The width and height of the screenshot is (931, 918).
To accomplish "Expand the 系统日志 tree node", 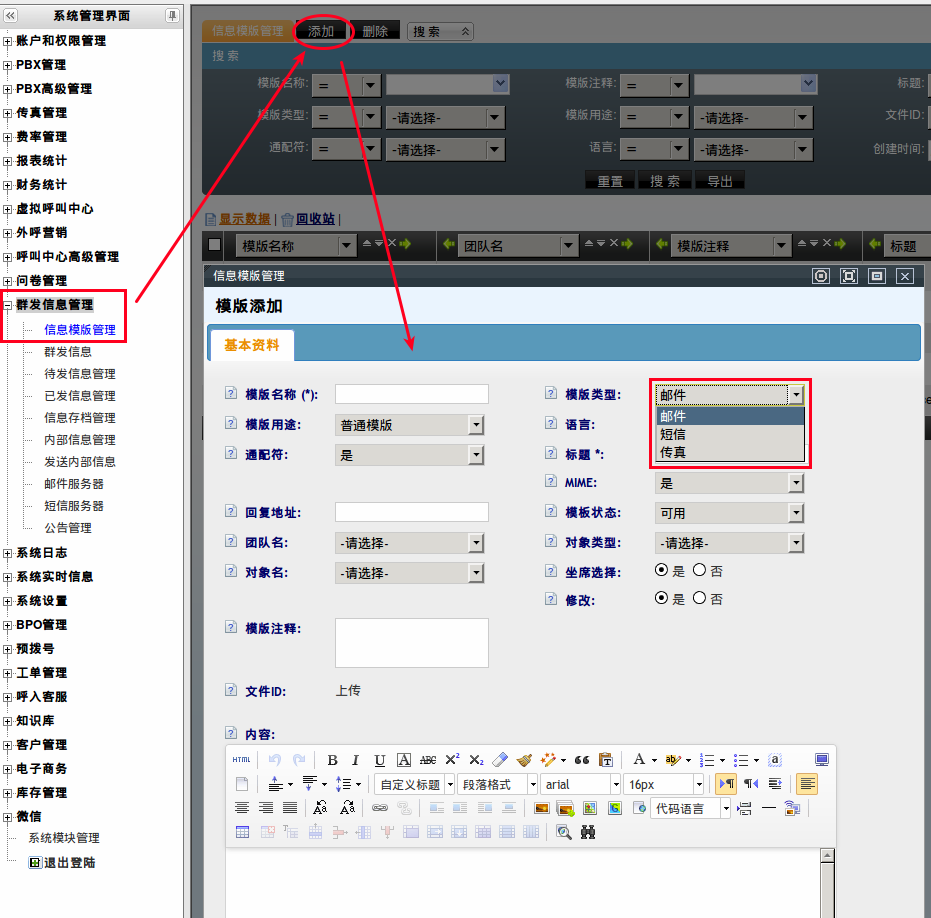I will 8,553.
